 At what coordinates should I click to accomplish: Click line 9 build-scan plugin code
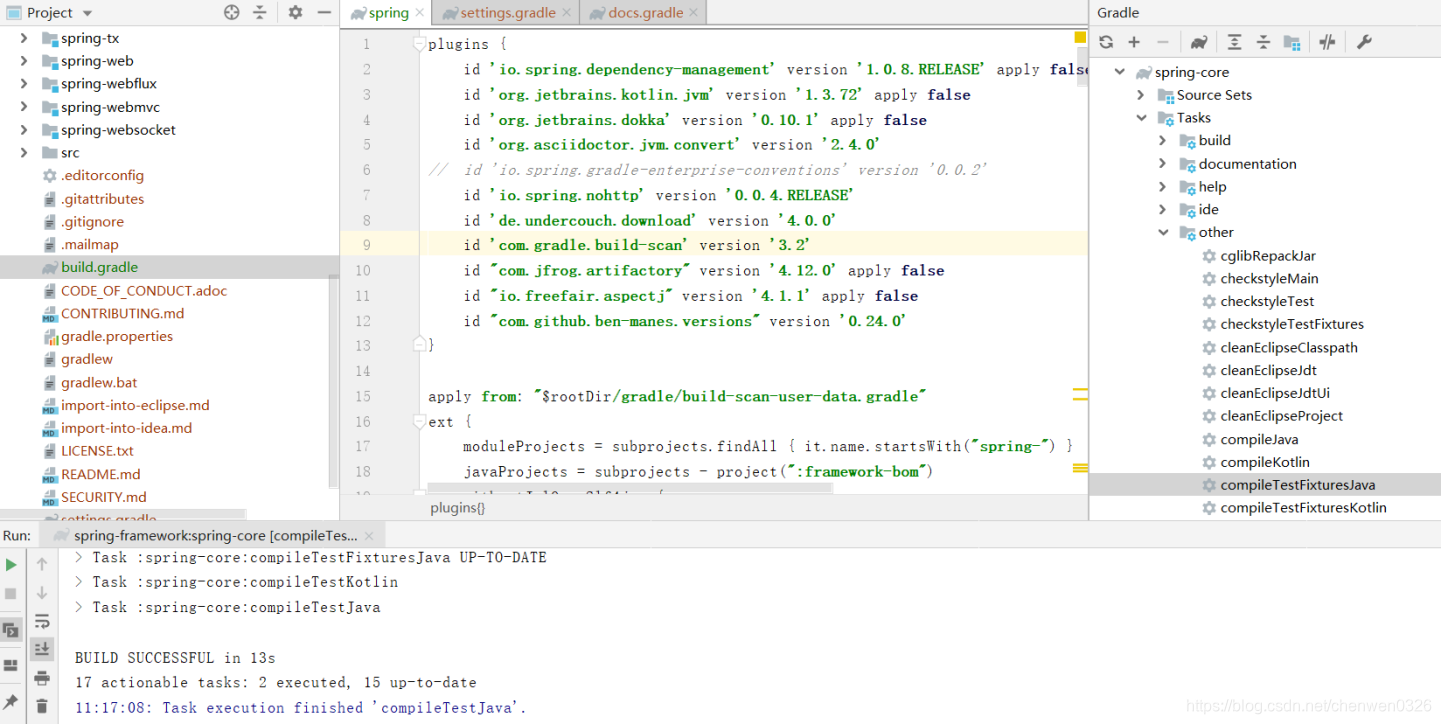click(636, 245)
